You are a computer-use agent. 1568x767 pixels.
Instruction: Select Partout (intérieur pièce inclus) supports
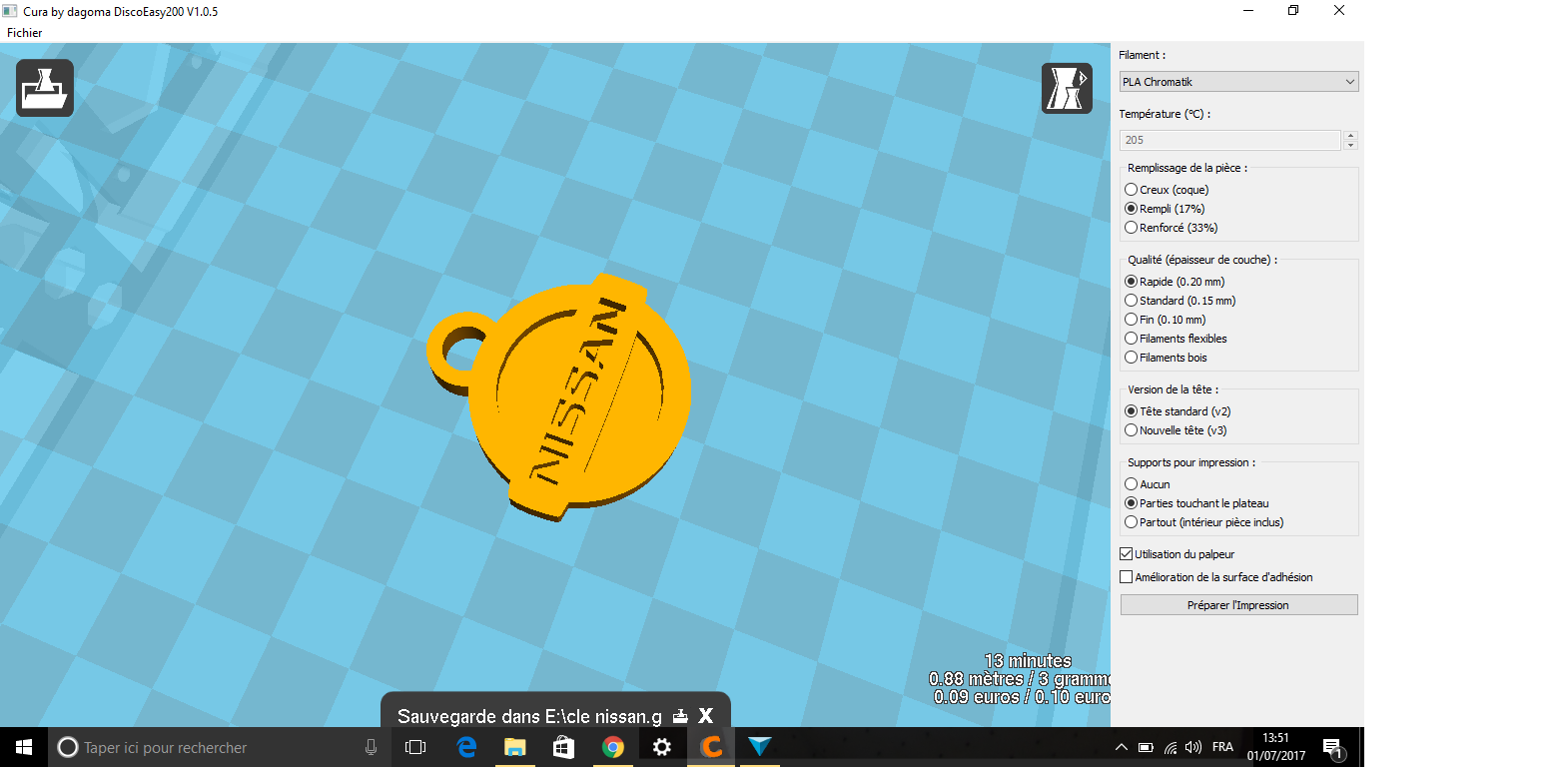pyautogui.click(x=1204, y=522)
